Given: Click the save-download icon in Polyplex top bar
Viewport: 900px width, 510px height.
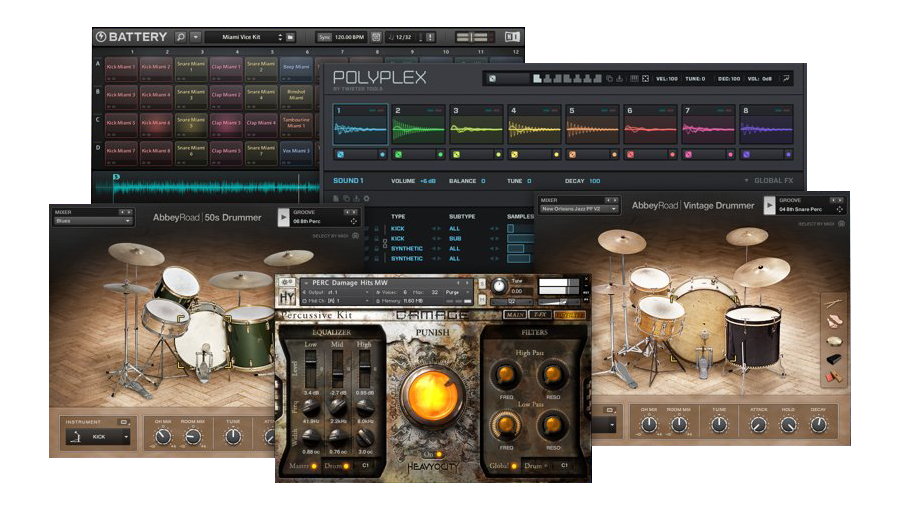Looking at the screenshot, I should pos(620,79).
